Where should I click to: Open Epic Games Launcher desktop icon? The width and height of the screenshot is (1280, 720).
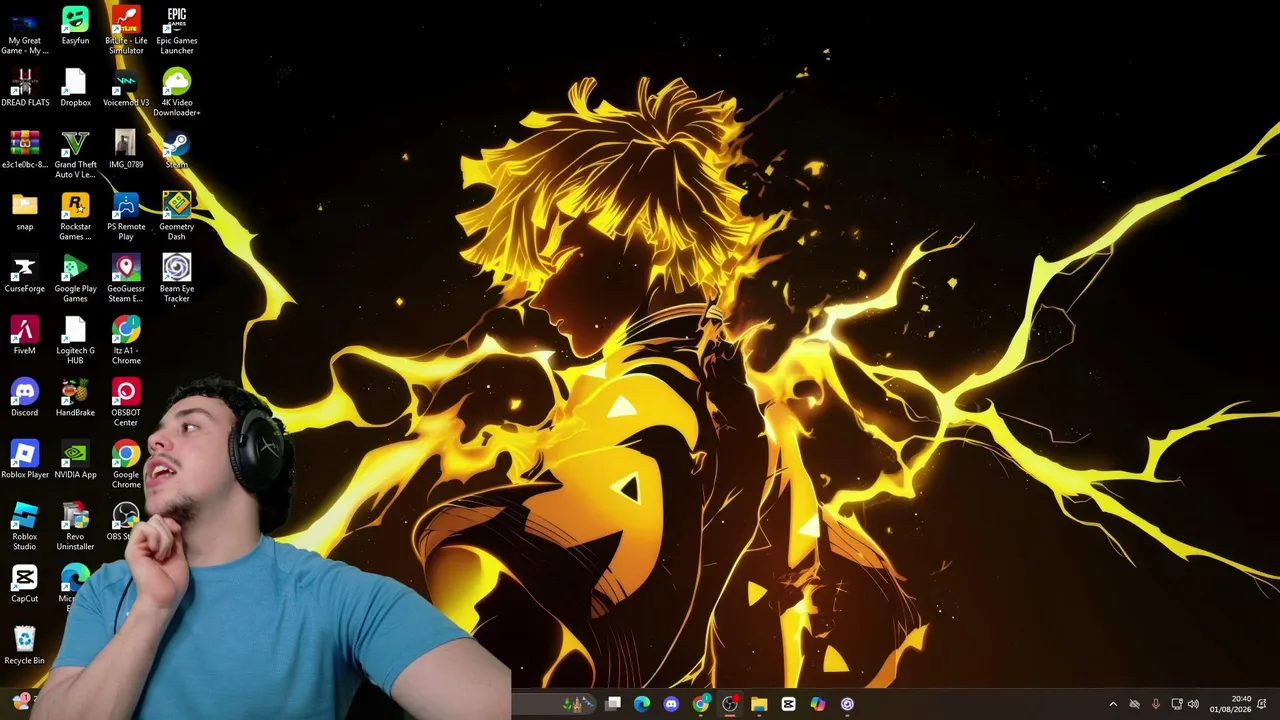click(x=177, y=30)
